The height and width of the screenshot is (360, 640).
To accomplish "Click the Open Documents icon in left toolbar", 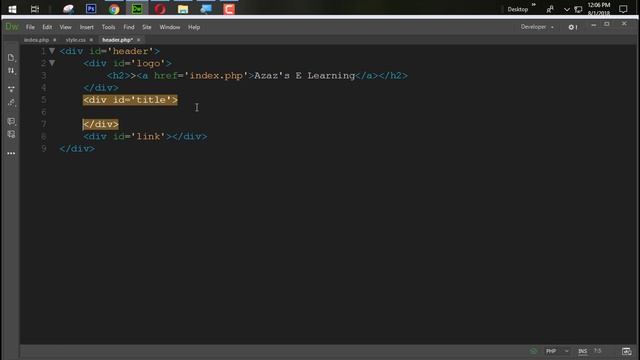I will pyautogui.click(x=11, y=58).
